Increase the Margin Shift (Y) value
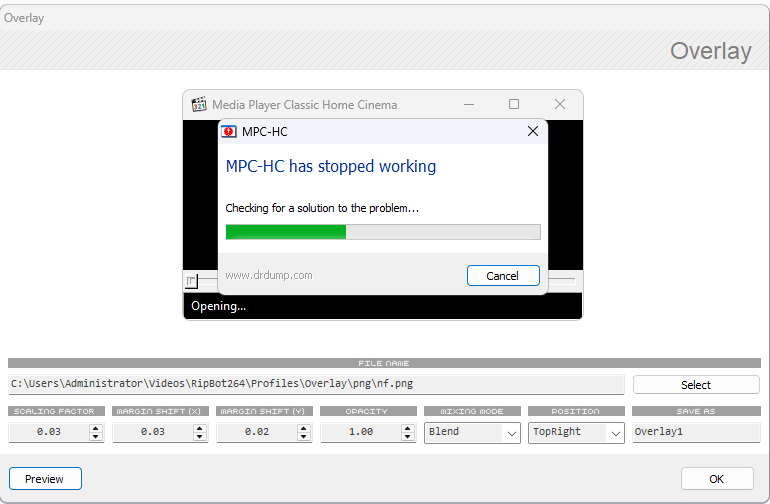770x504 pixels. pyautogui.click(x=304, y=428)
